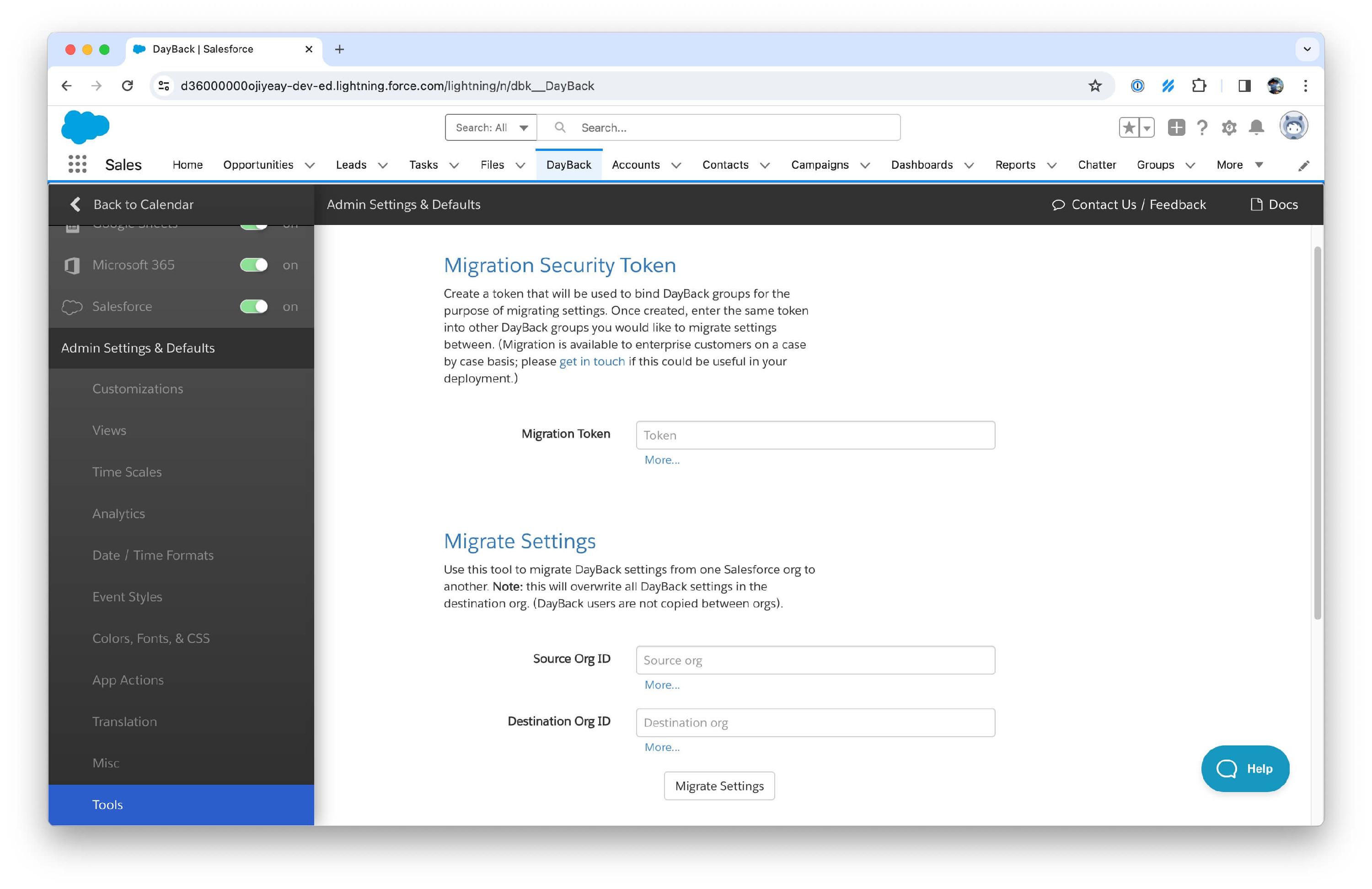Screen dimensions: 1372x889
Task: Toggle Microsoft 365 source off
Action: point(254,265)
